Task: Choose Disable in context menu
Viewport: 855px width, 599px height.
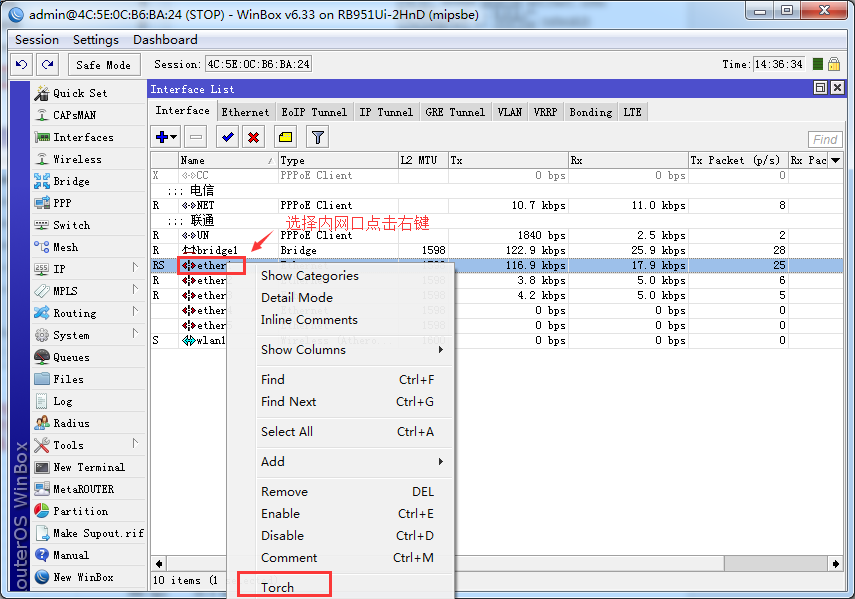Action: [354, 536]
